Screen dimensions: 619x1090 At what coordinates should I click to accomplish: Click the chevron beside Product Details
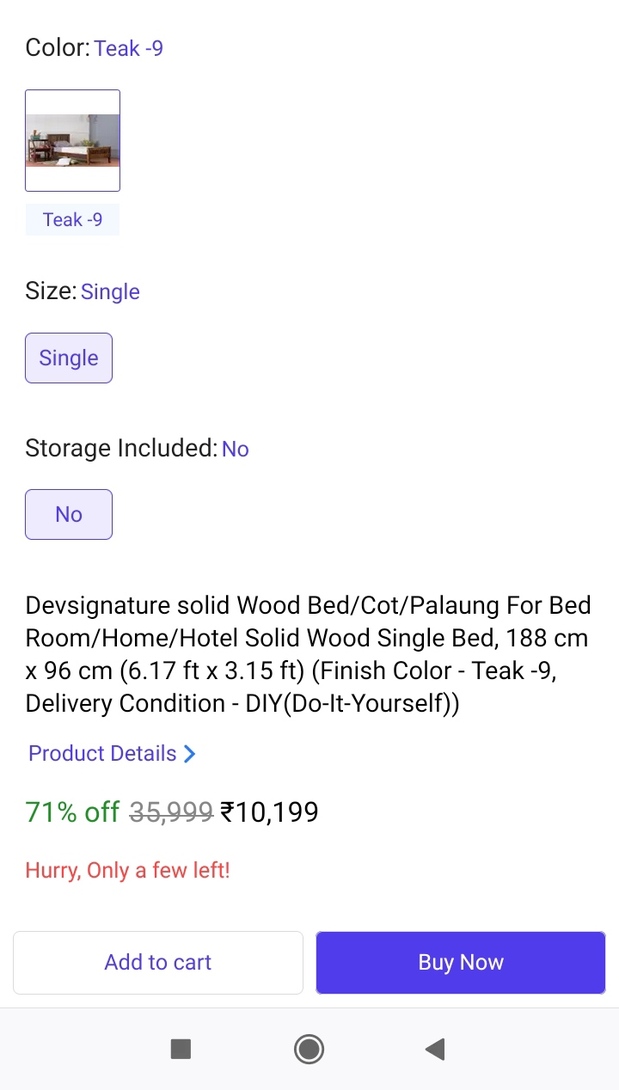pos(190,754)
